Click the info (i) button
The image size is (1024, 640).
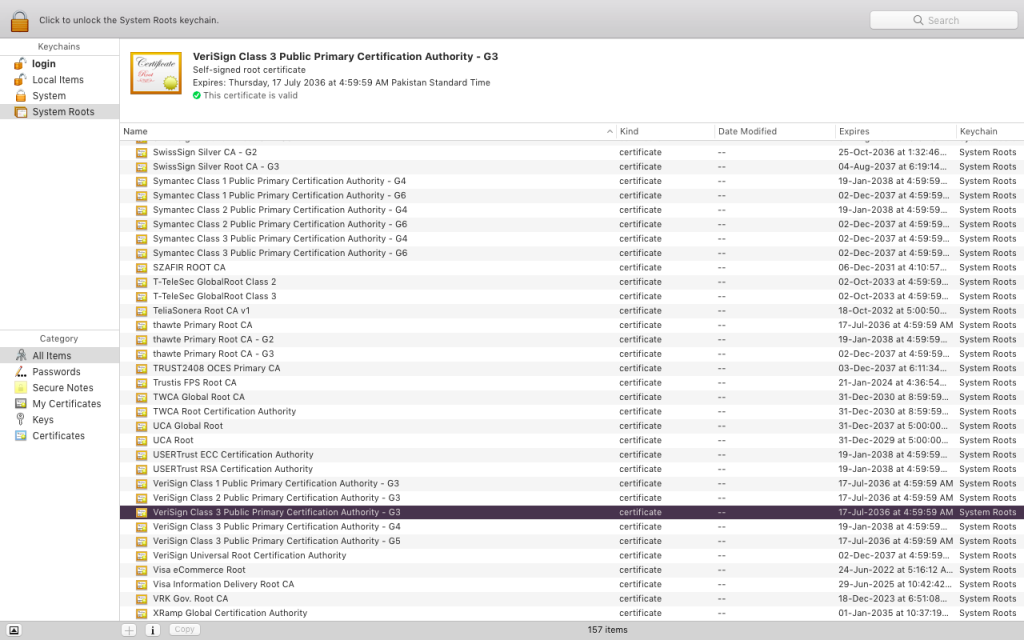click(152, 630)
